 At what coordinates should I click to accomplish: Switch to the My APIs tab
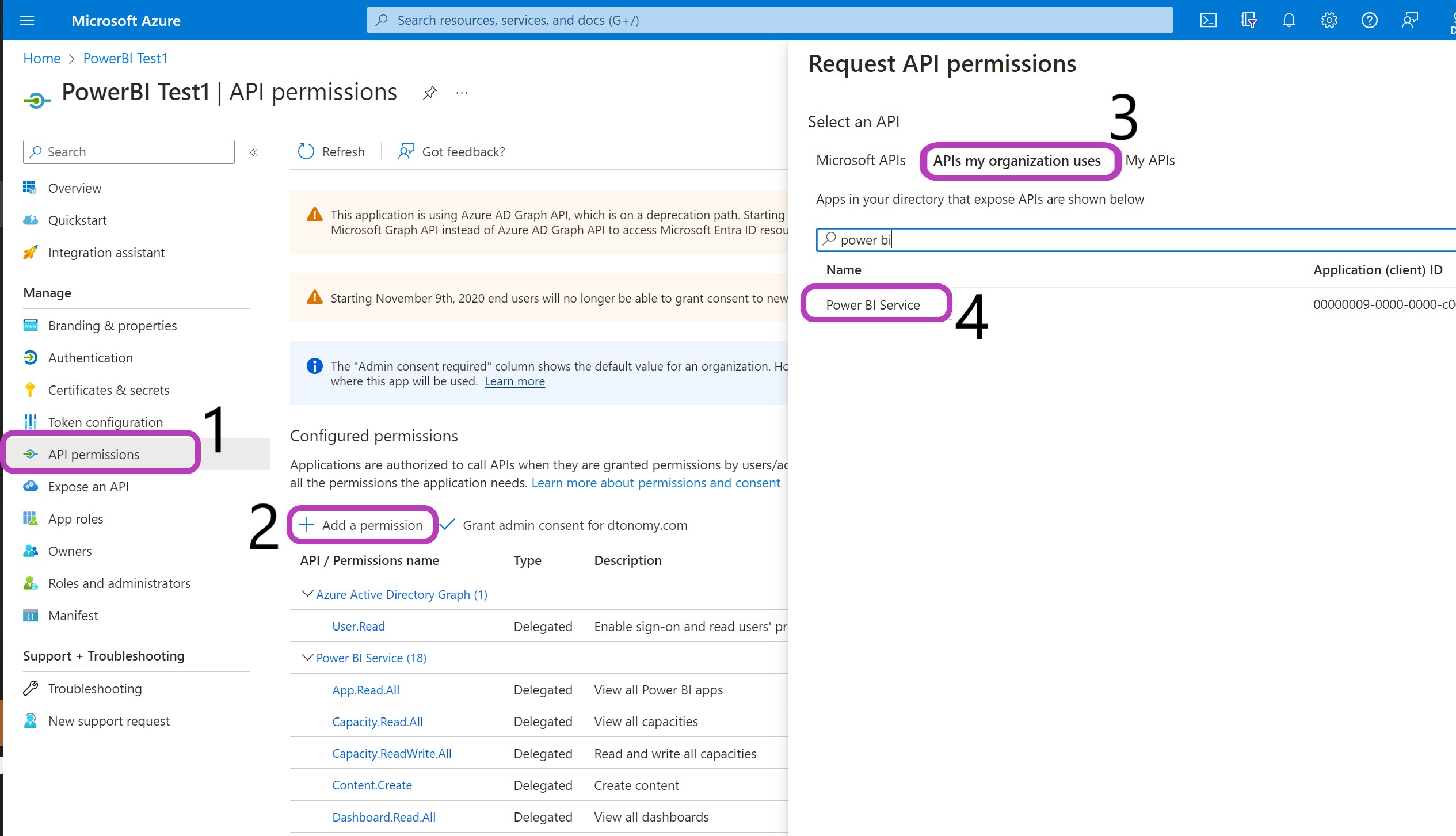pyautogui.click(x=1150, y=161)
